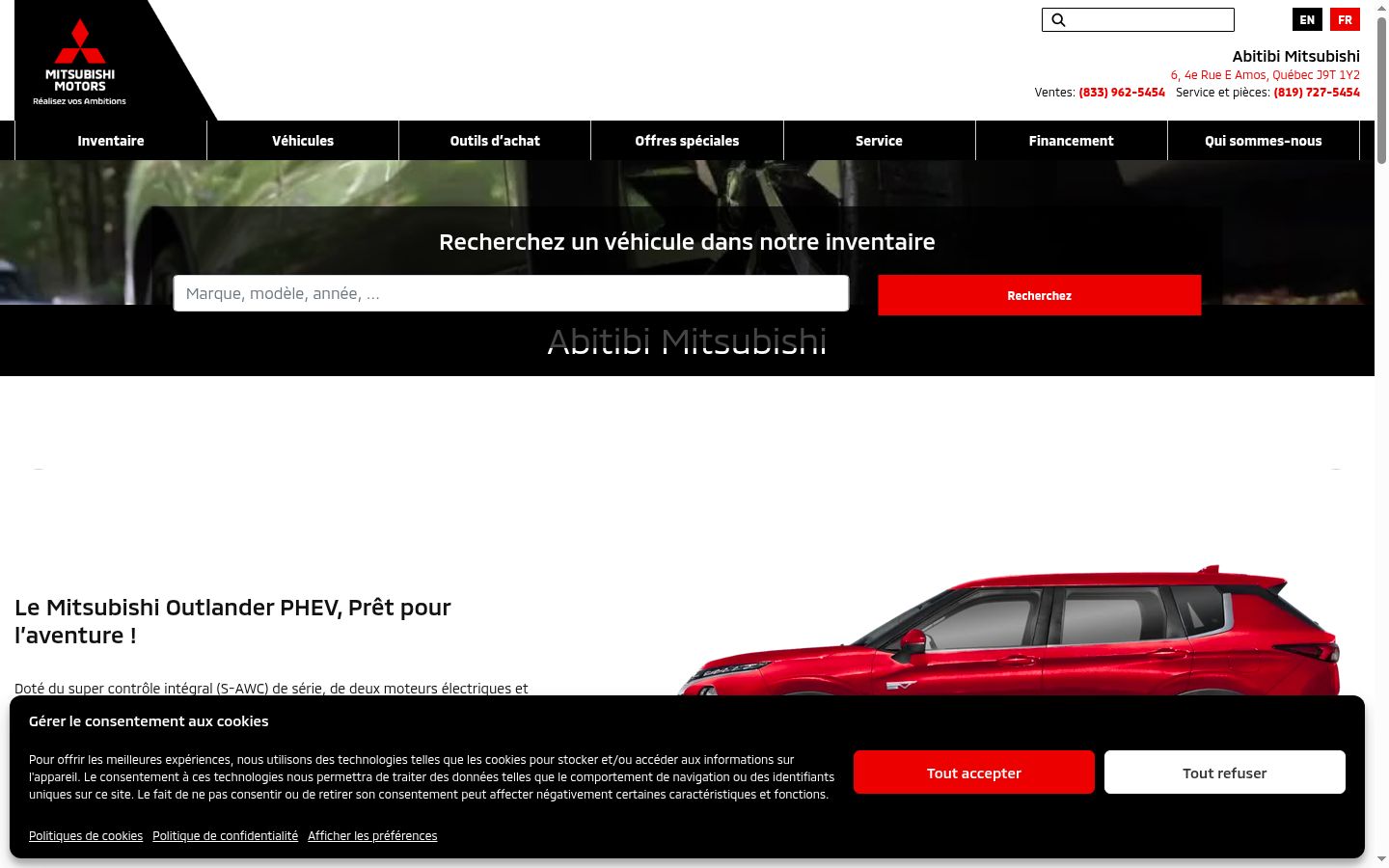Open the Service menu
The image size is (1389, 868).
(879, 141)
